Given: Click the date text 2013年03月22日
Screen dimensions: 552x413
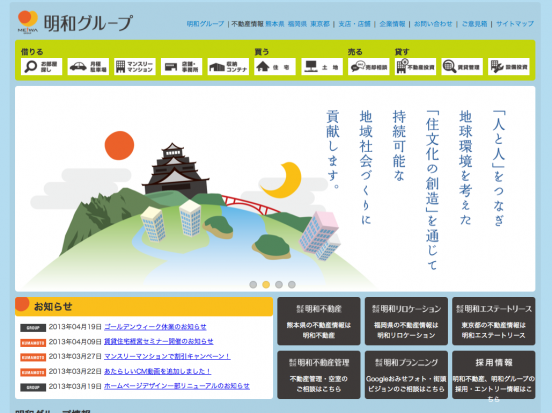Looking at the screenshot, I should point(75,371).
